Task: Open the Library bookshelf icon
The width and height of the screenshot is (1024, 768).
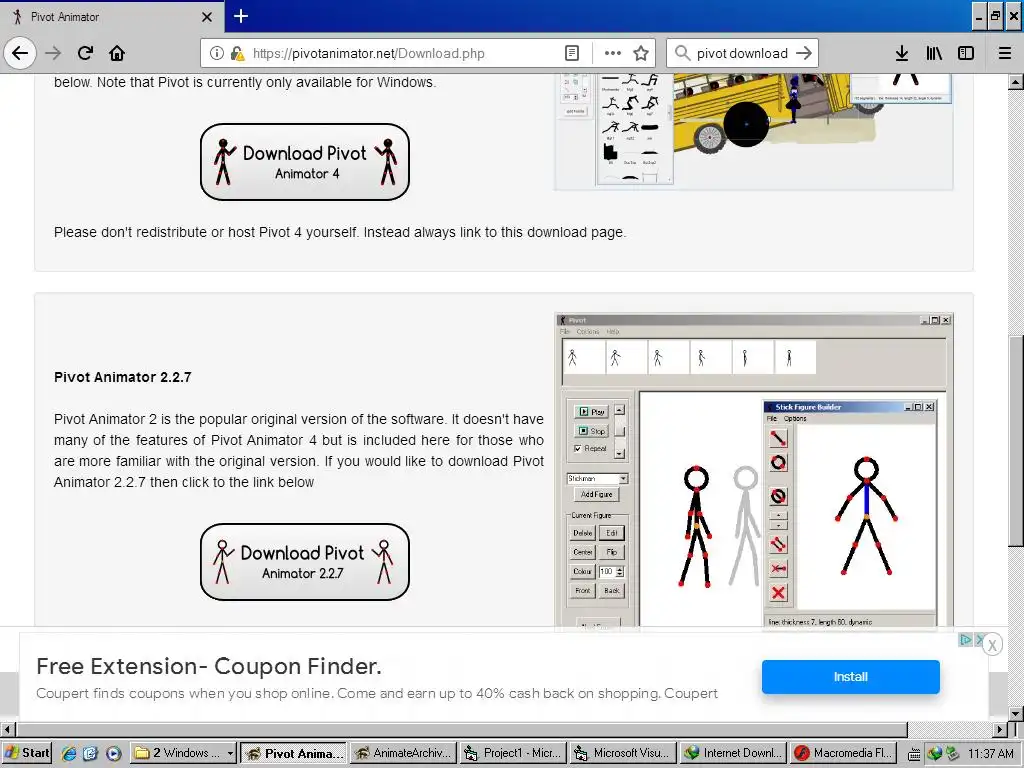Action: click(x=934, y=53)
